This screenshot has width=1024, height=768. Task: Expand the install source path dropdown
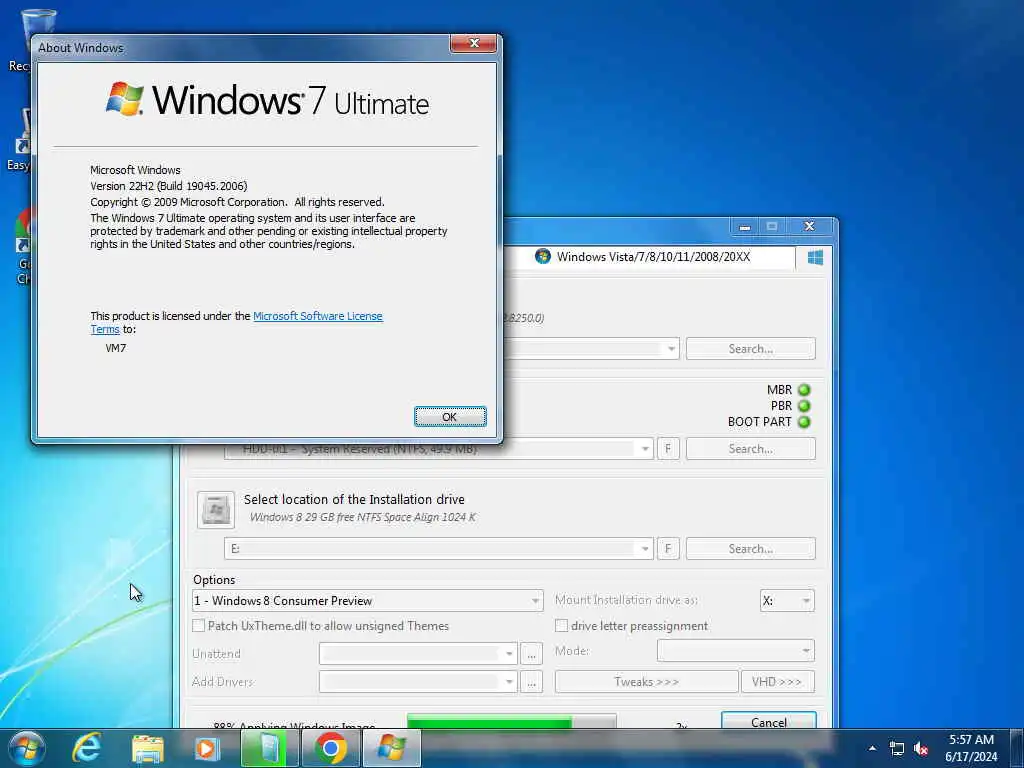click(x=671, y=349)
